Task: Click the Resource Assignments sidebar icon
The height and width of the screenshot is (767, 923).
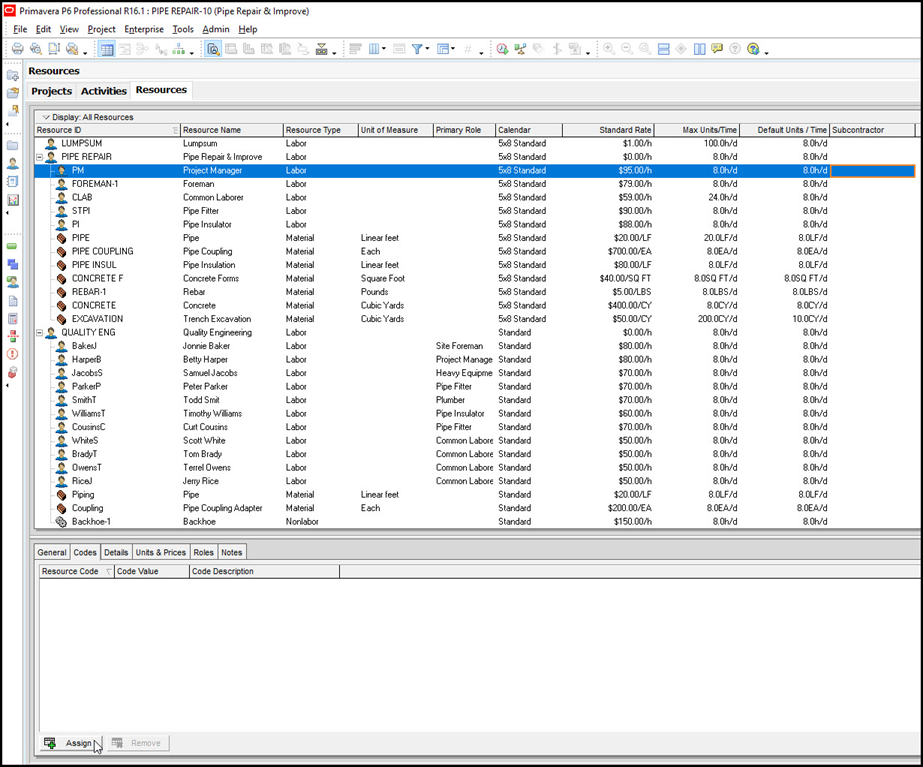Action: tap(12, 282)
